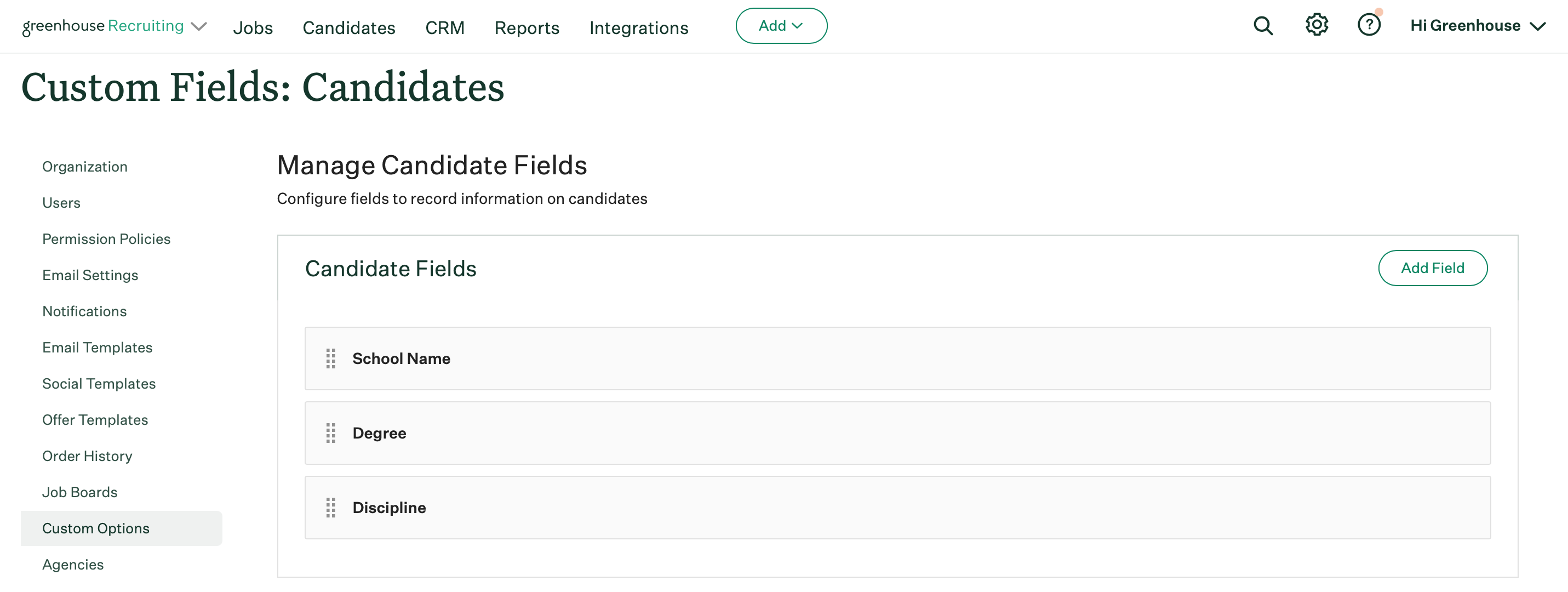Screen dimensions: 1568x592
Task: Open the Add dropdown button
Action: [x=781, y=26]
